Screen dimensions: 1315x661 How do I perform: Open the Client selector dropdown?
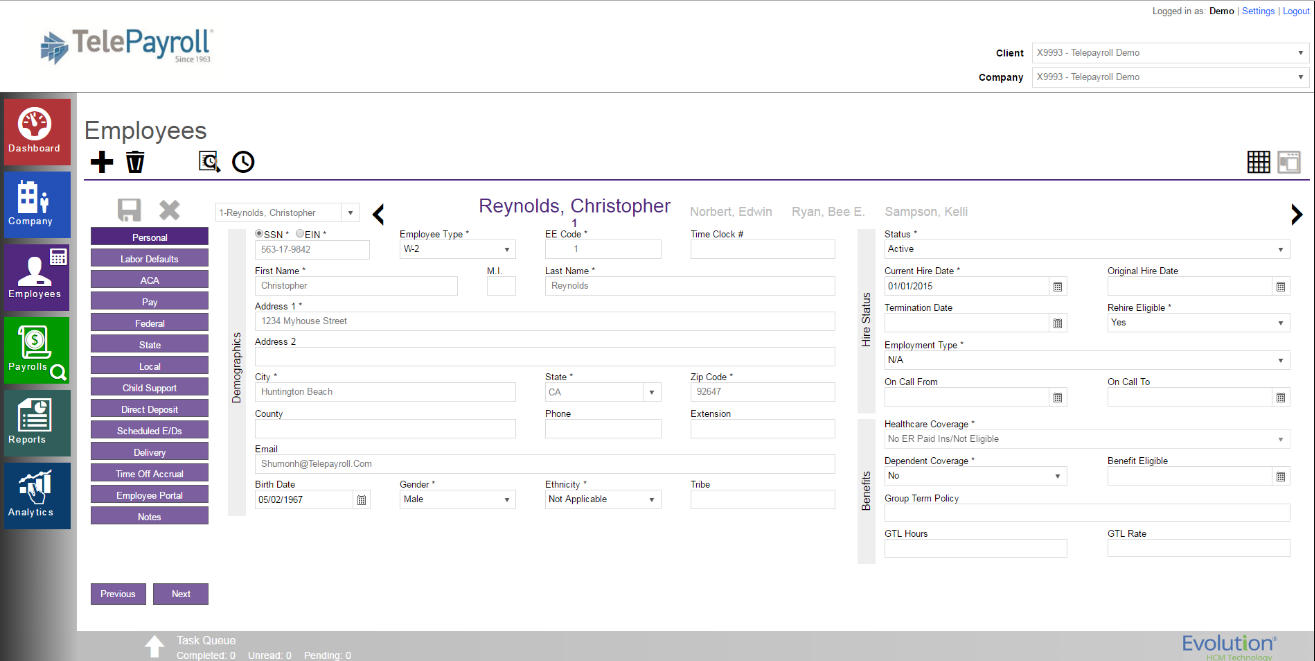coord(1299,52)
